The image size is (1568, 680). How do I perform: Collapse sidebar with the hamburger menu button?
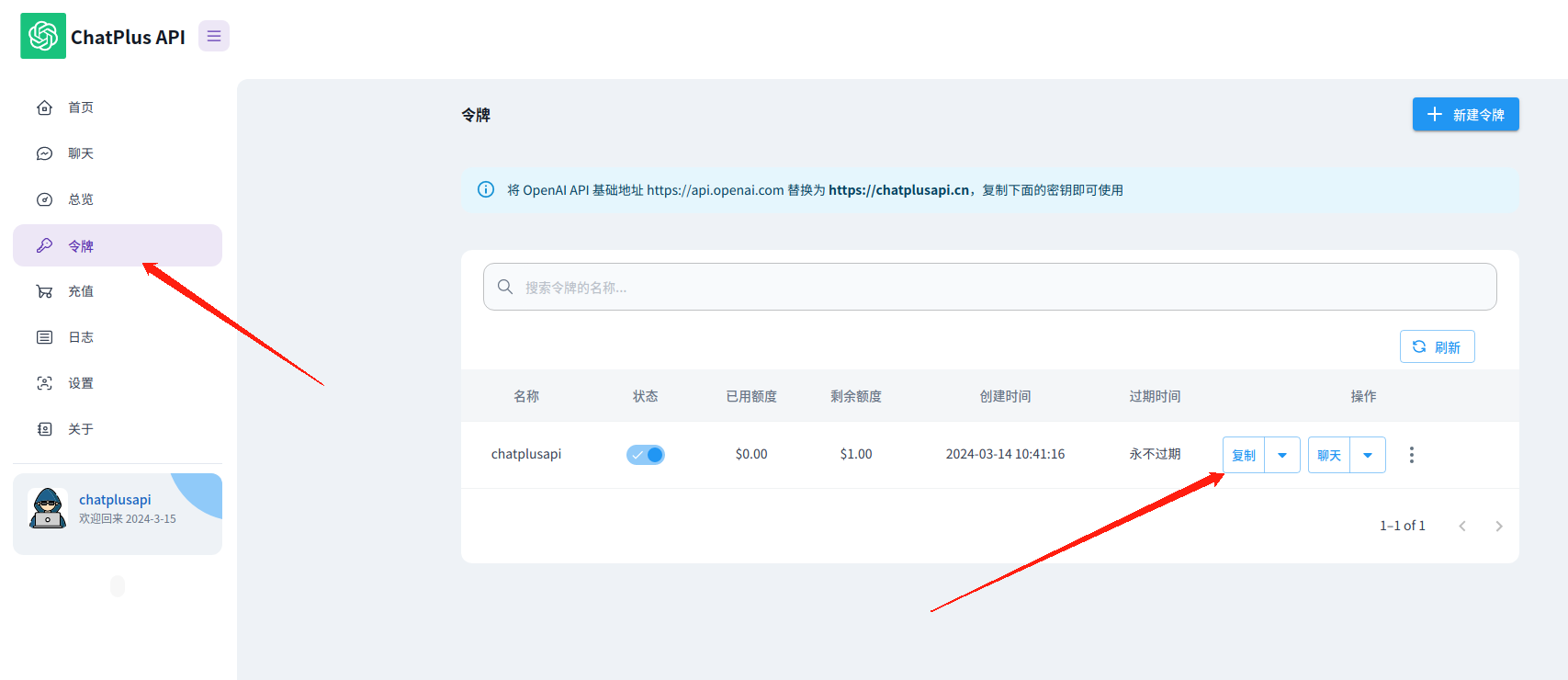[214, 36]
